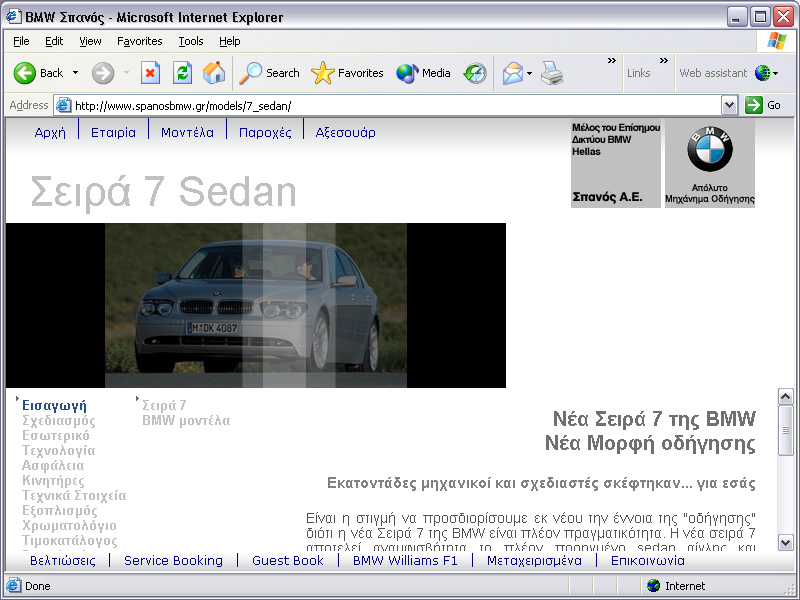Click the Go button

pyautogui.click(x=764, y=106)
